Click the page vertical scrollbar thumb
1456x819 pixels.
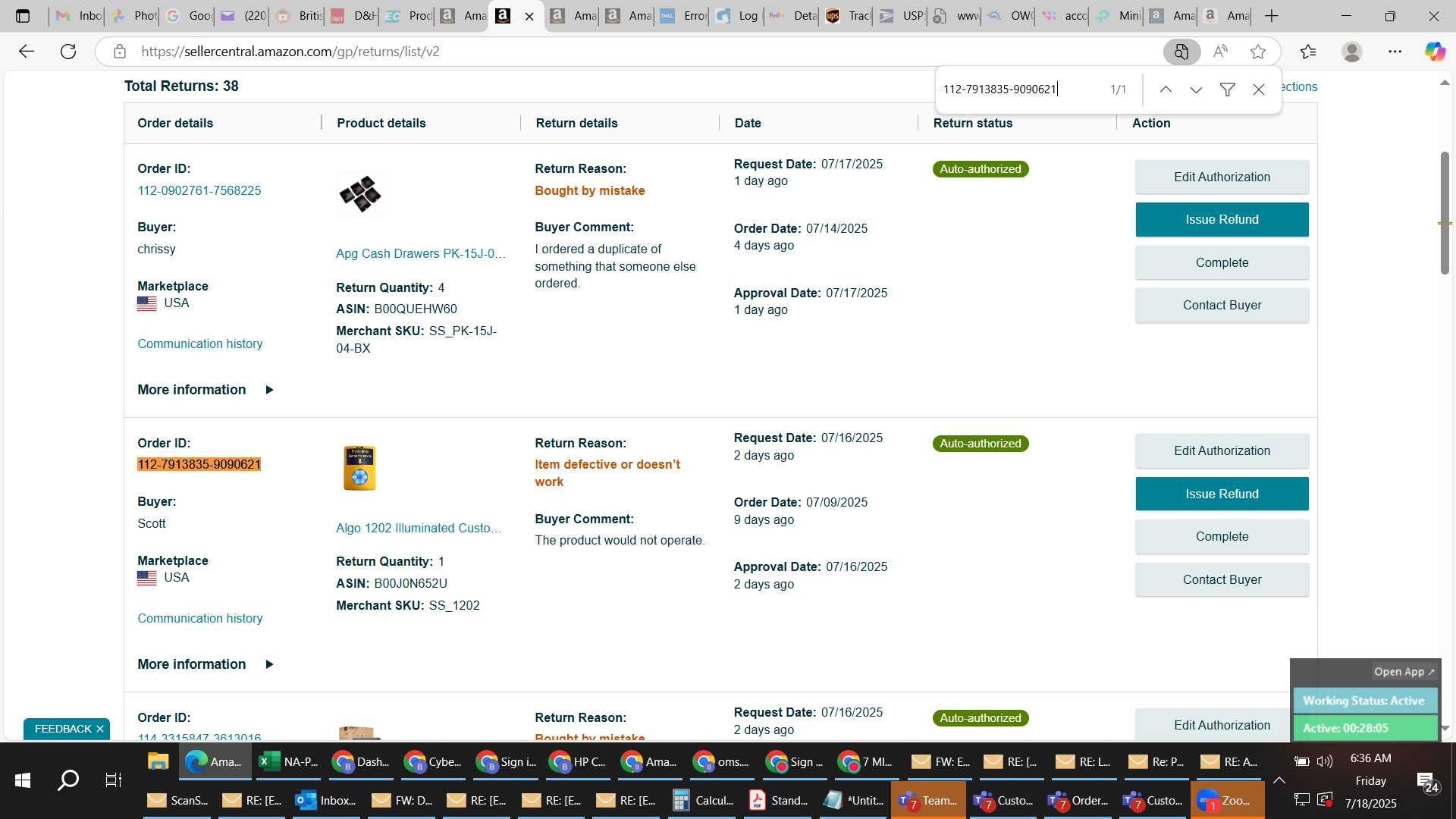tap(1445, 212)
